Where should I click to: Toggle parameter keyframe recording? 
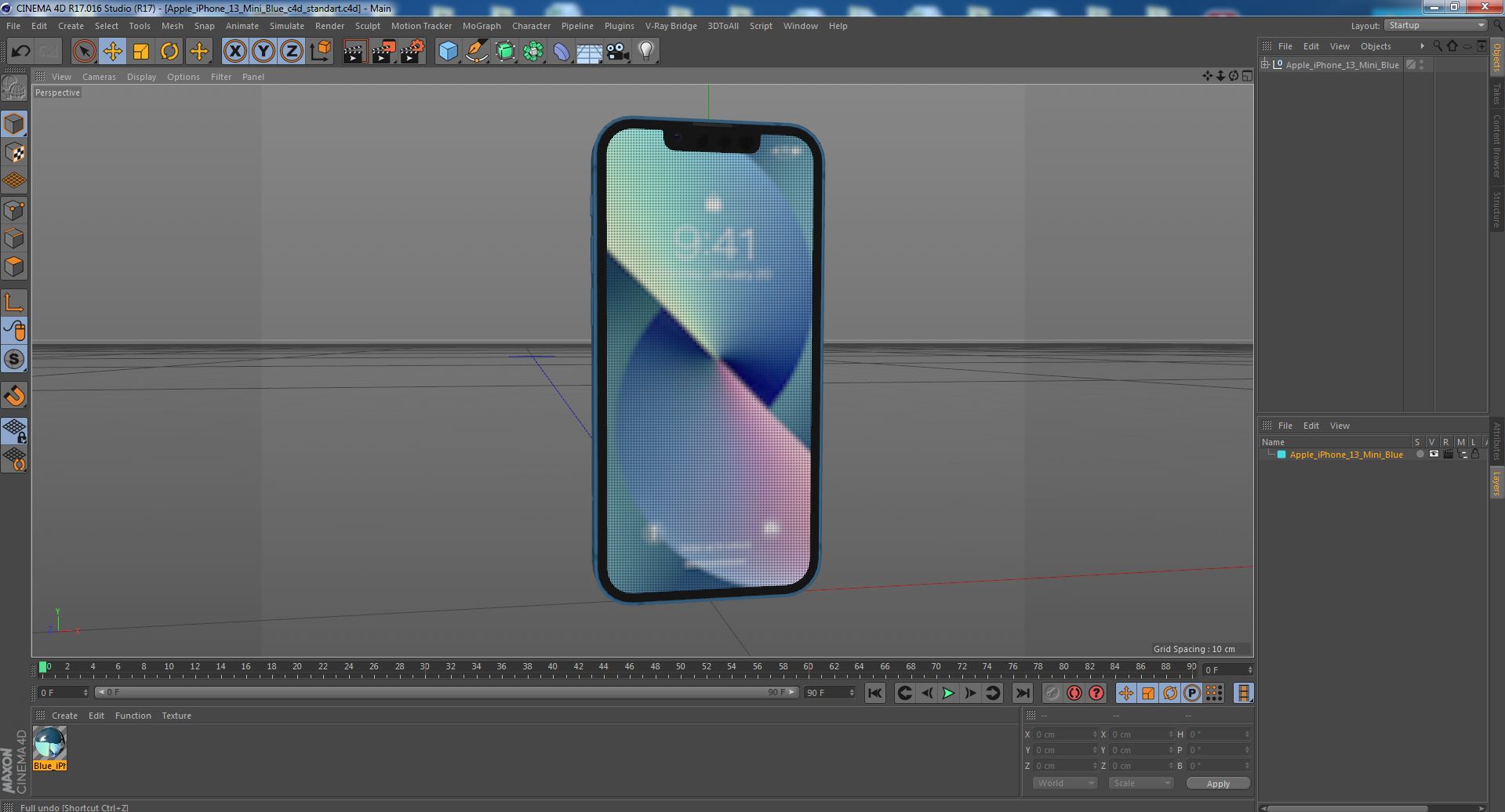[x=1192, y=693]
